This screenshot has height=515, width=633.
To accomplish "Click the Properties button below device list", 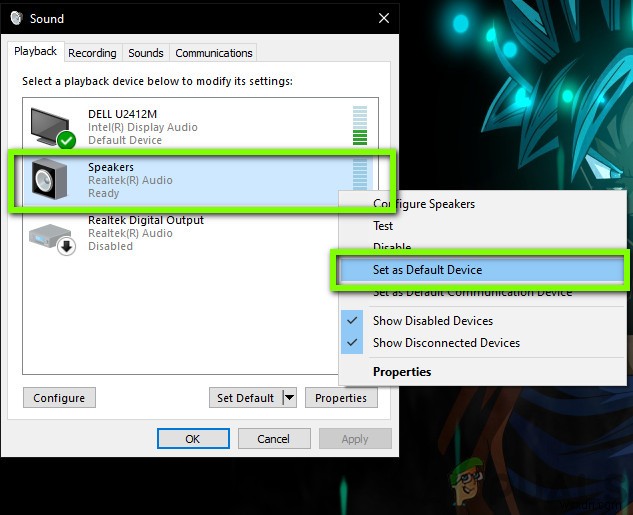I will (x=341, y=398).
